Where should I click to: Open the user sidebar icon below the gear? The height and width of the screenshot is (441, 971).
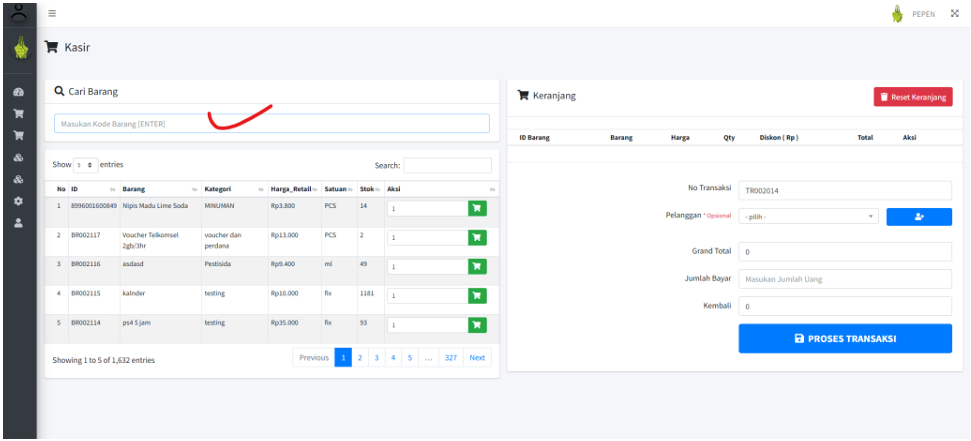point(19,223)
